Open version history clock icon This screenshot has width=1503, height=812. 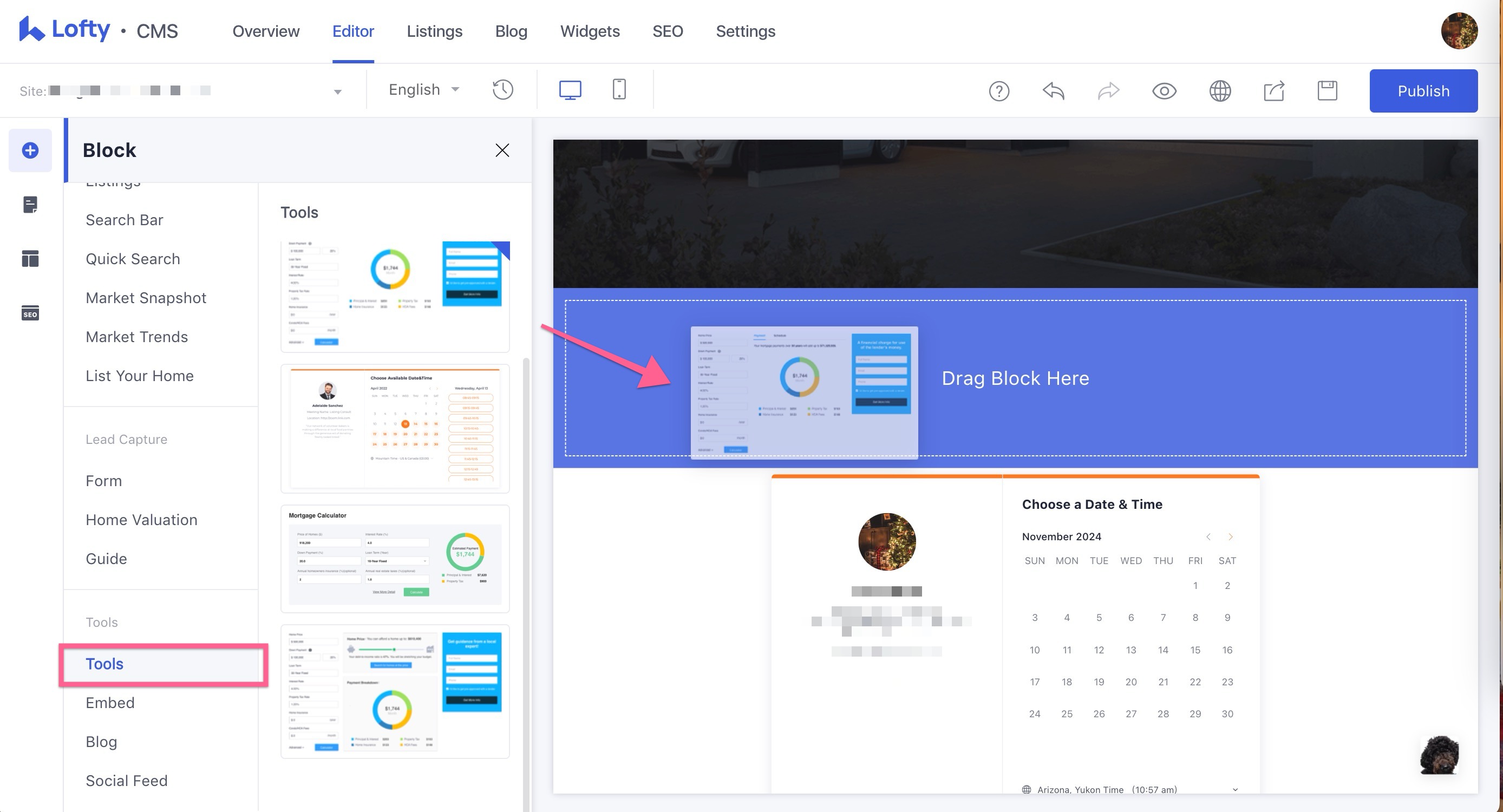click(x=502, y=90)
